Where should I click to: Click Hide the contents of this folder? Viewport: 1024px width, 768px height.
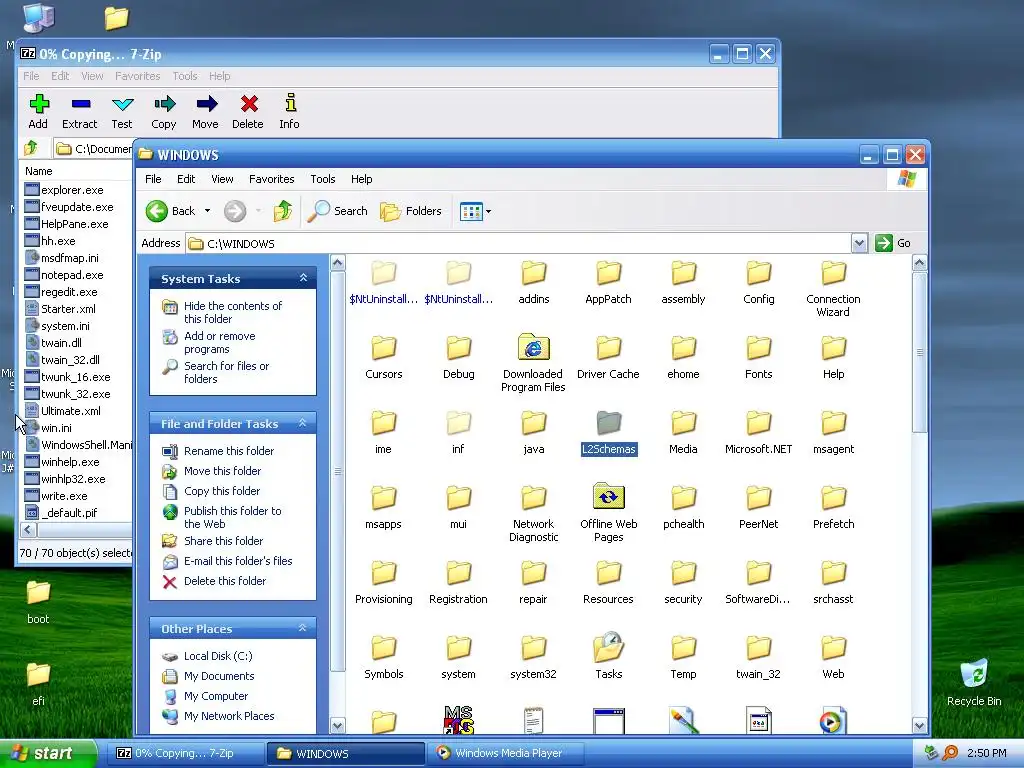pos(232,312)
